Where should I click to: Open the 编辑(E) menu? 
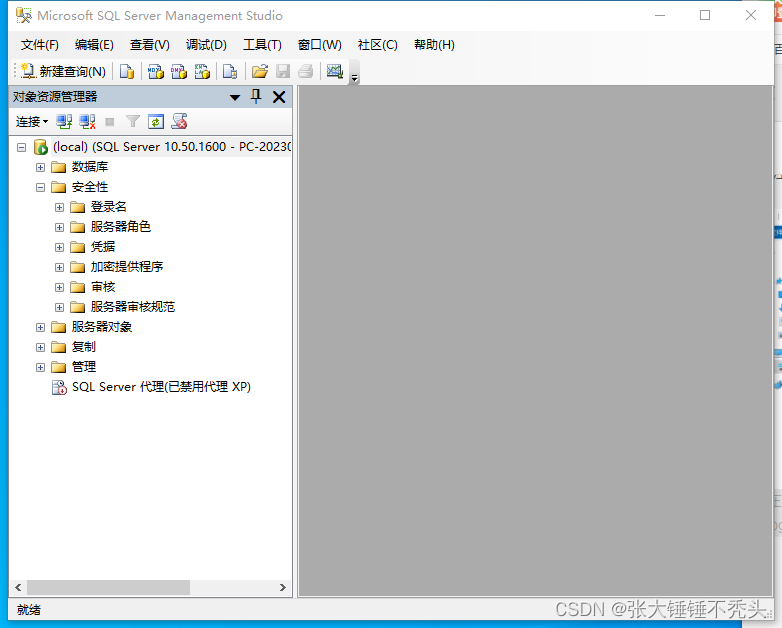click(x=94, y=45)
